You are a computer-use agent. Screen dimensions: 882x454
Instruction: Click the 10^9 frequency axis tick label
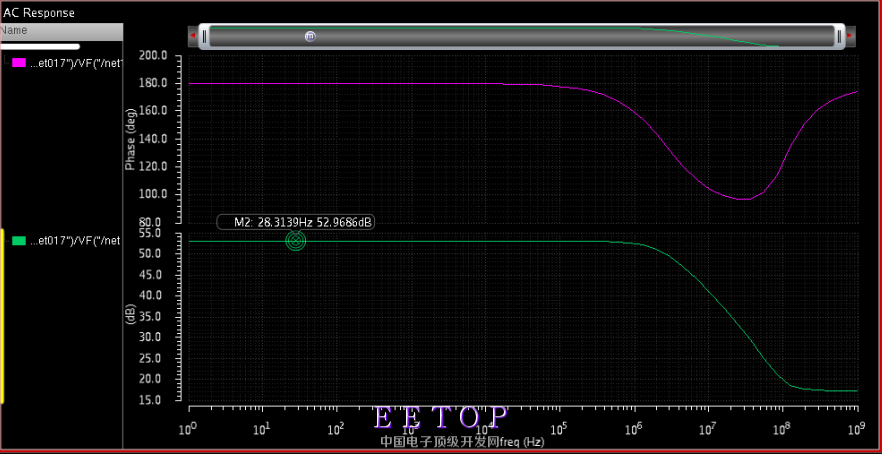click(x=857, y=430)
